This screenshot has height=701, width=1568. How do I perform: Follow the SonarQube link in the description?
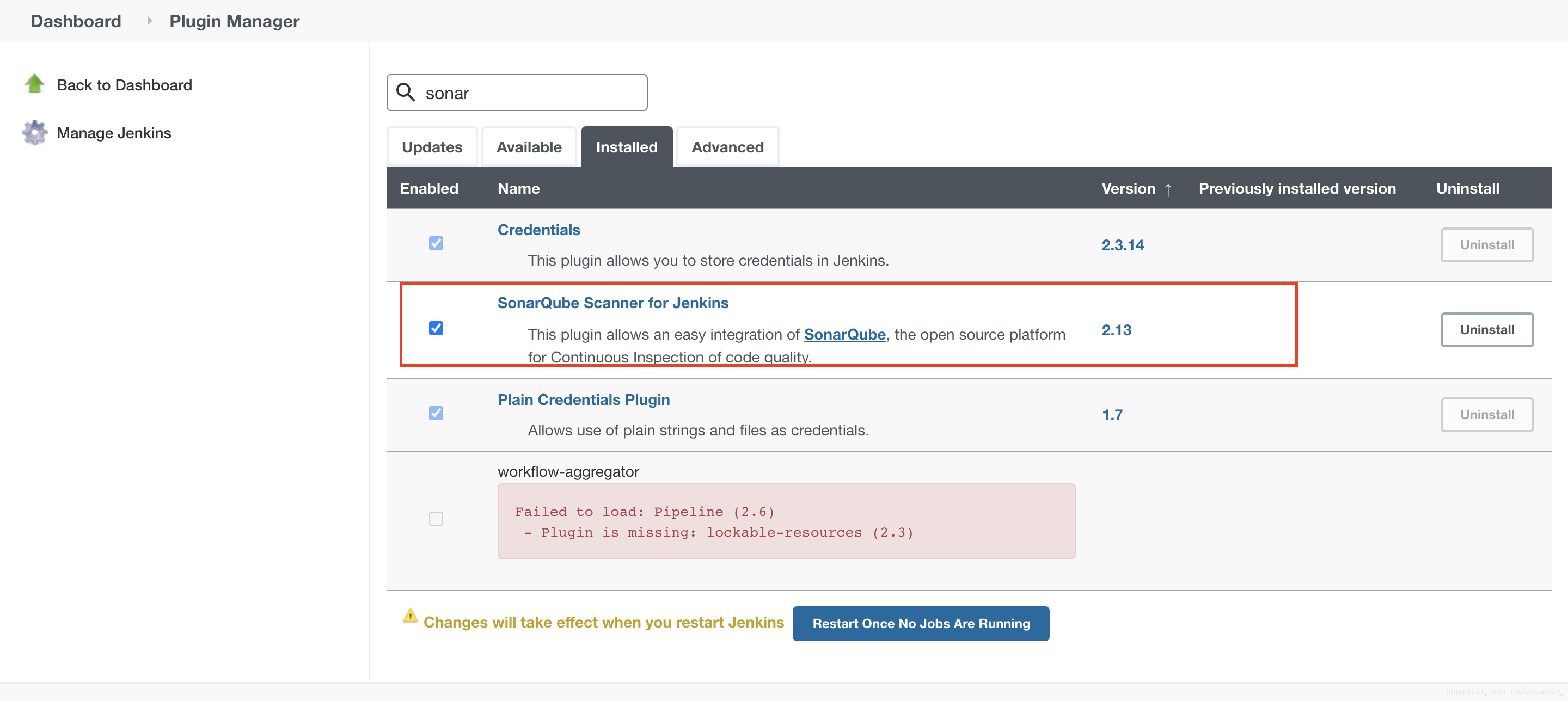(x=844, y=335)
